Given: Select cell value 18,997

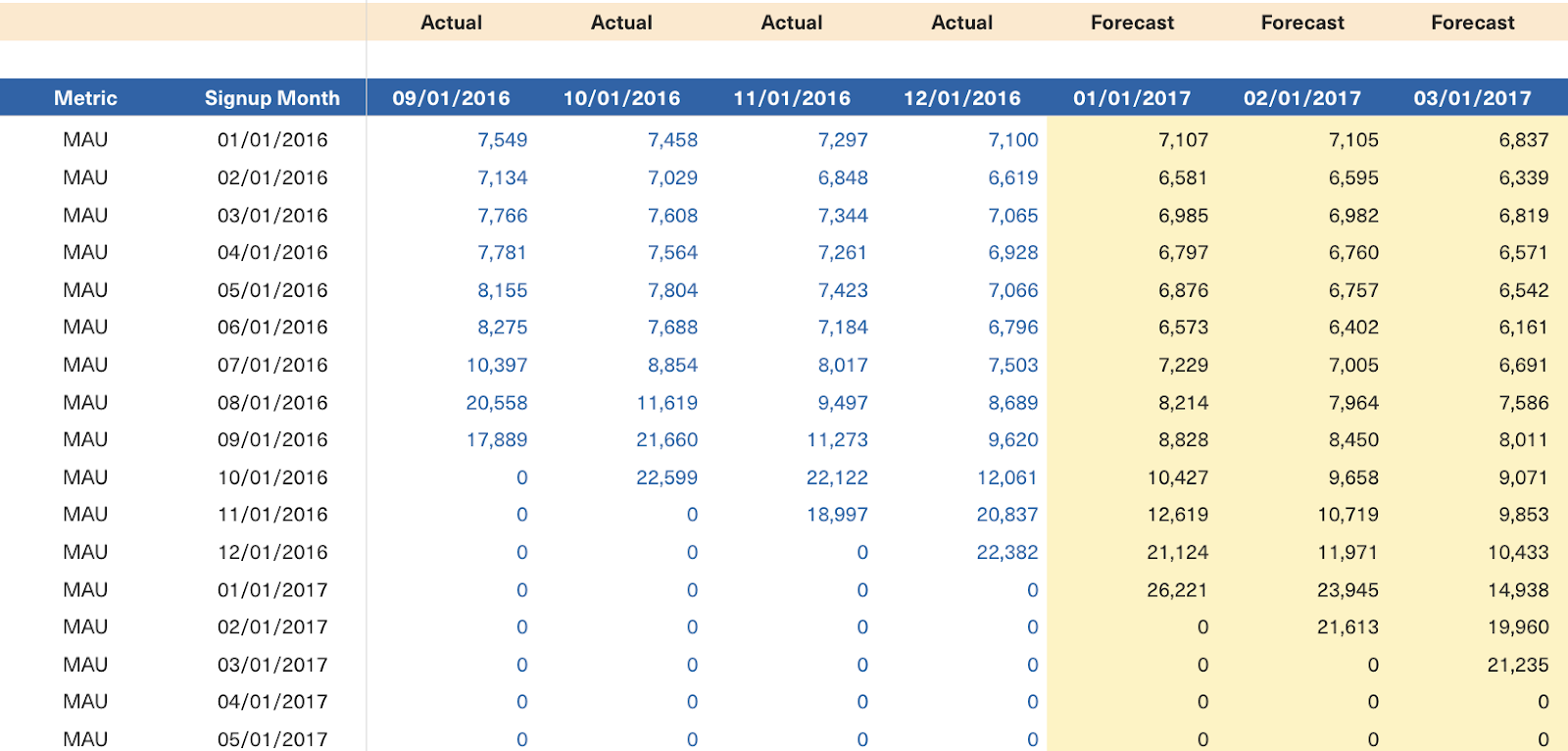Looking at the screenshot, I should (x=837, y=515).
